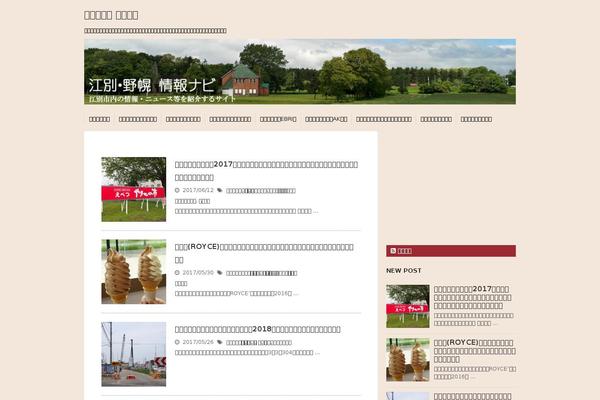600x400 pixels.
Task: Open the sidebar post title containing 2017
Action: (473, 297)
